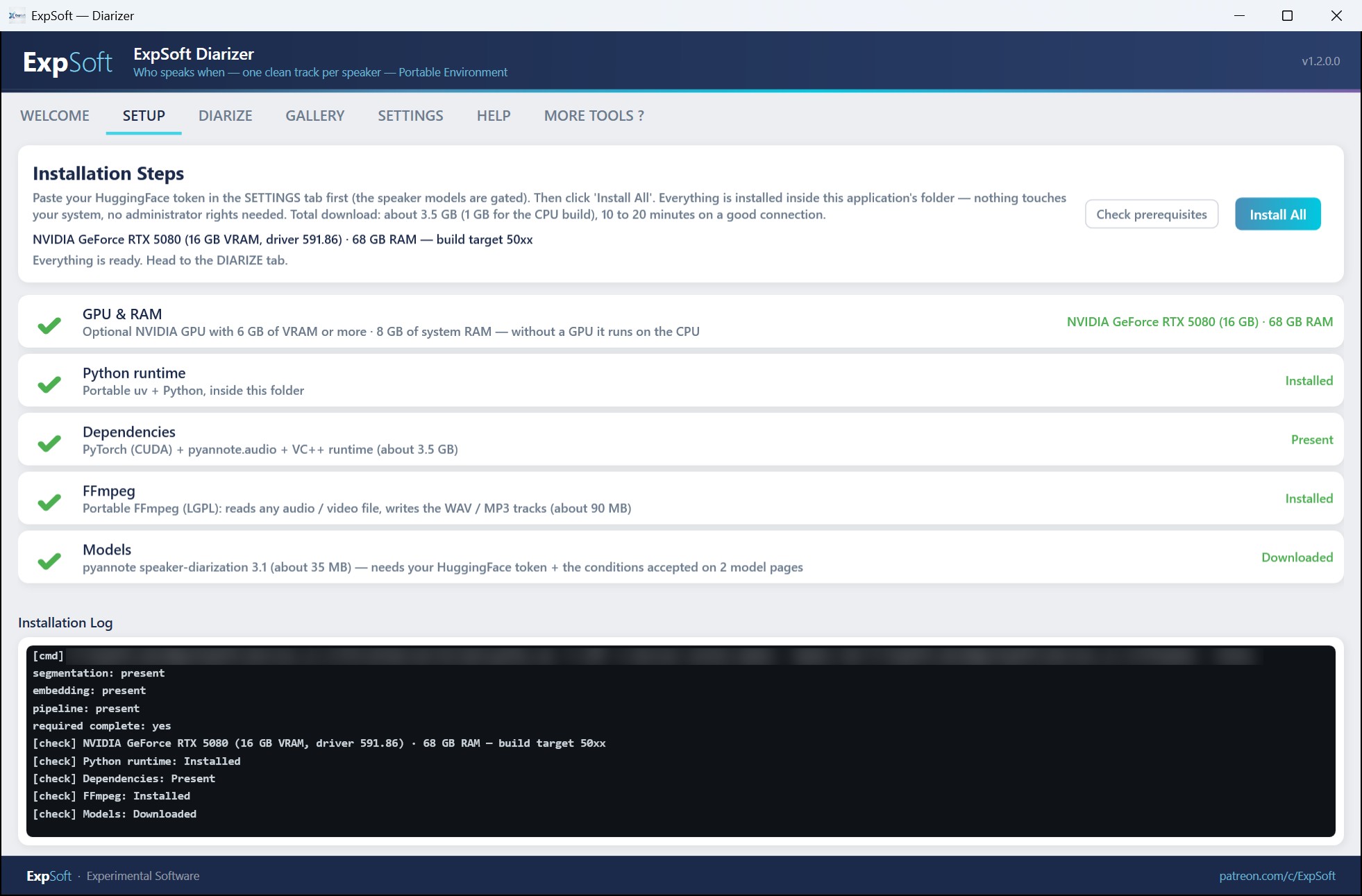
Task: Click the Downloaded status for Models
Action: tap(1297, 558)
